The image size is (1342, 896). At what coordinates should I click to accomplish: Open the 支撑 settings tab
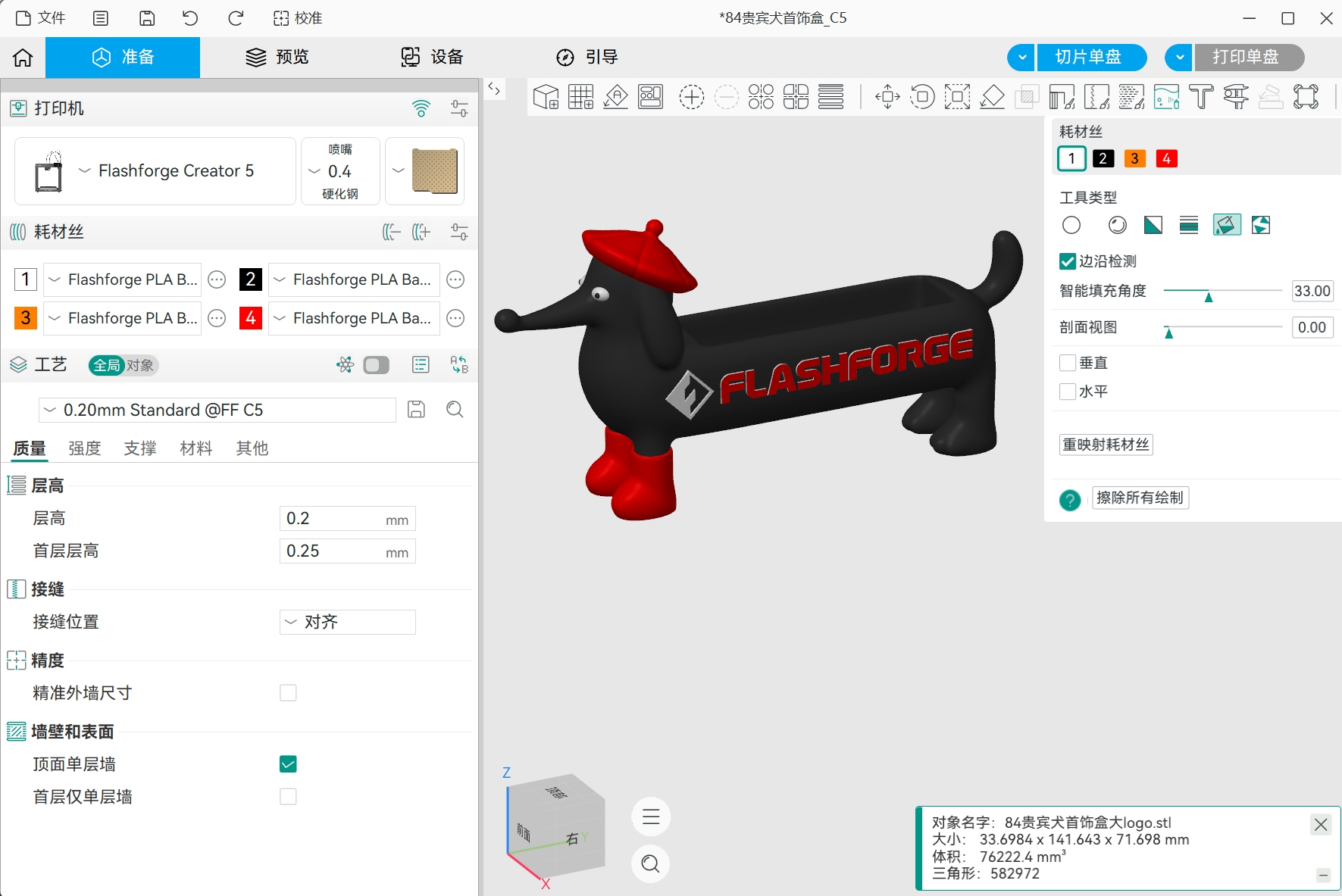point(140,448)
